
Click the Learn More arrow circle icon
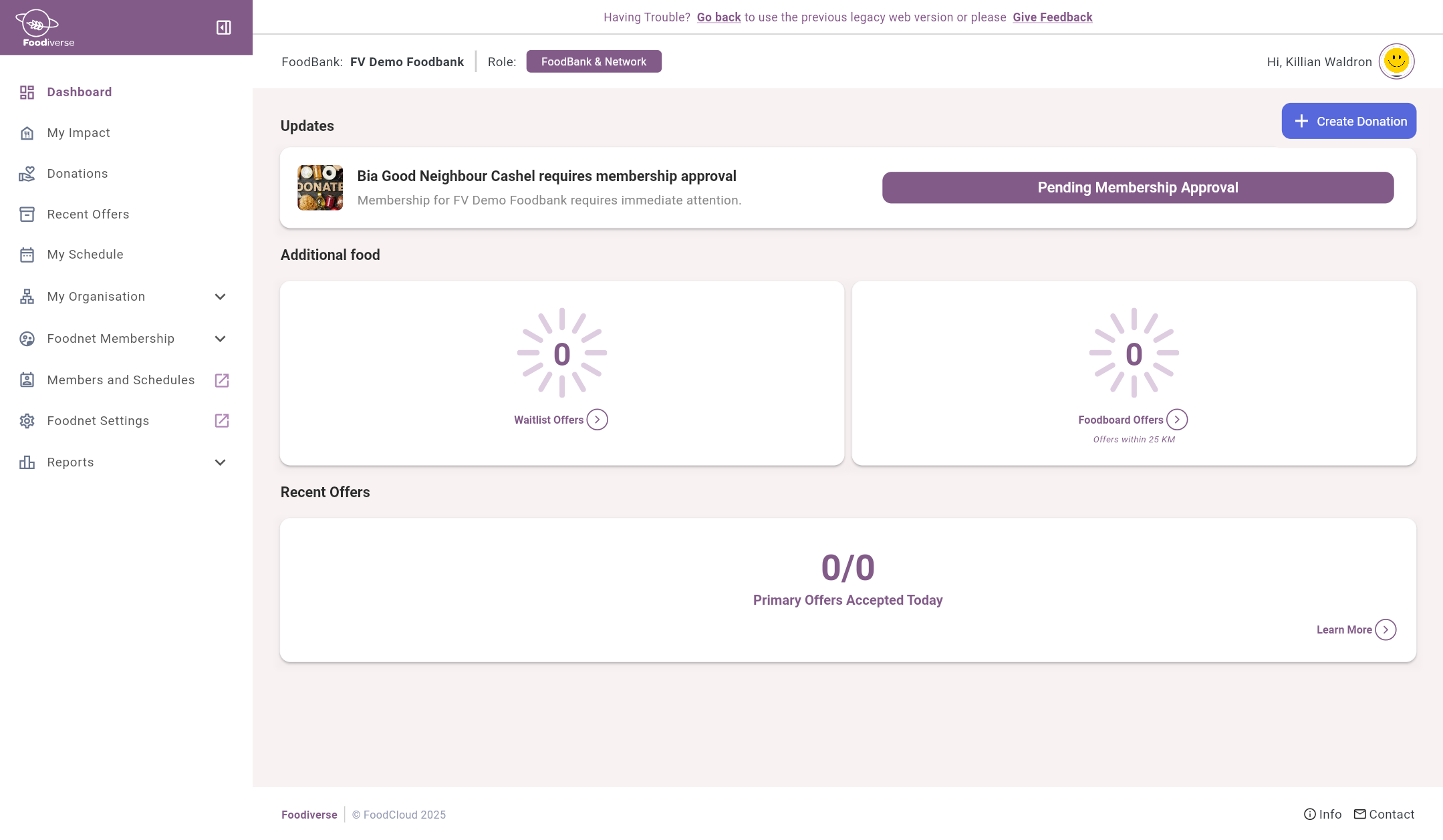tap(1386, 629)
